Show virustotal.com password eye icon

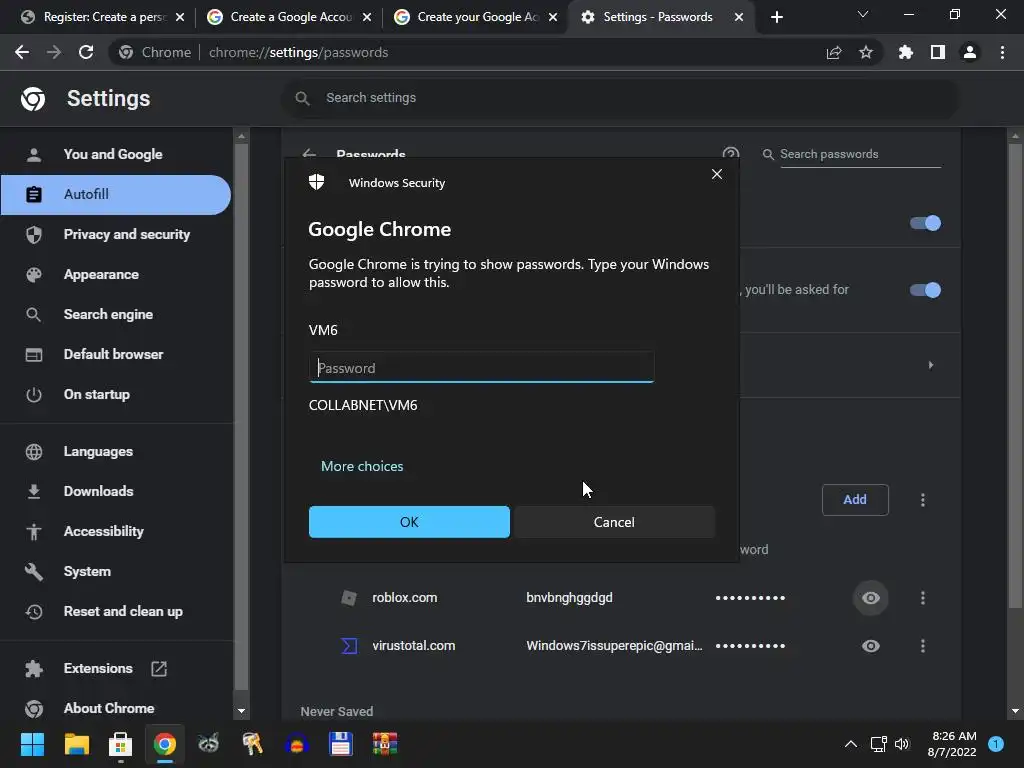click(871, 646)
